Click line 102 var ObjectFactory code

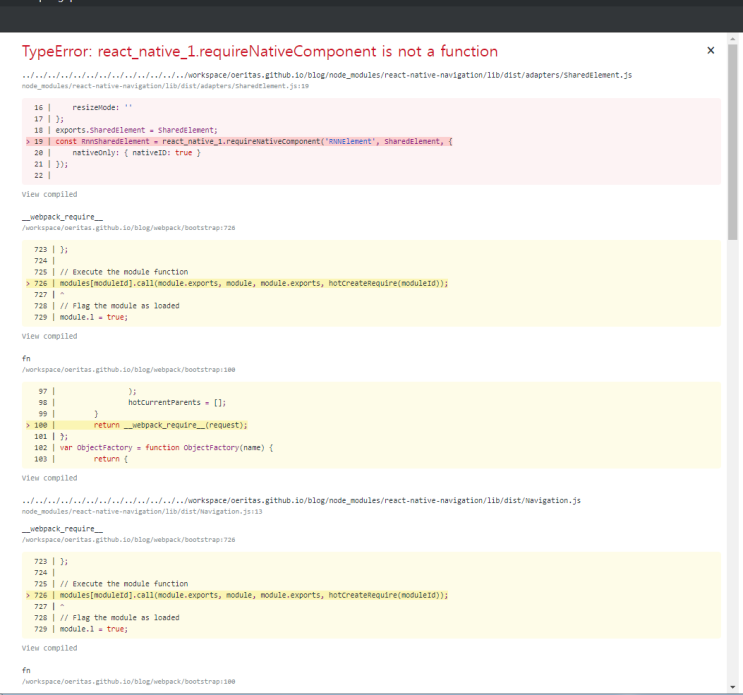[x=166, y=448]
